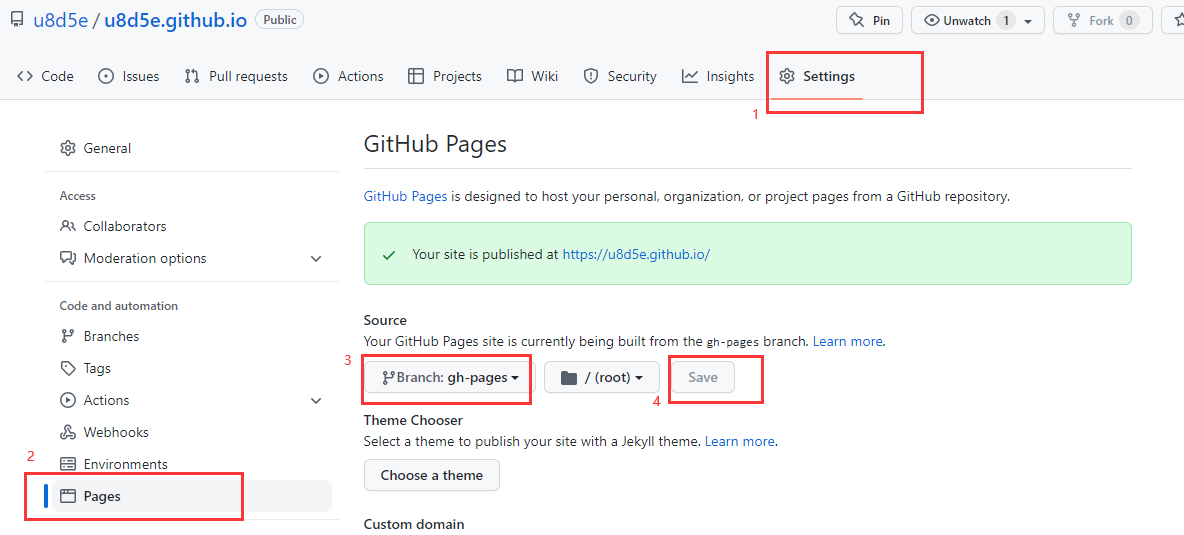Open the Code tab
The image size is (1184, 535).
(45, 76)
